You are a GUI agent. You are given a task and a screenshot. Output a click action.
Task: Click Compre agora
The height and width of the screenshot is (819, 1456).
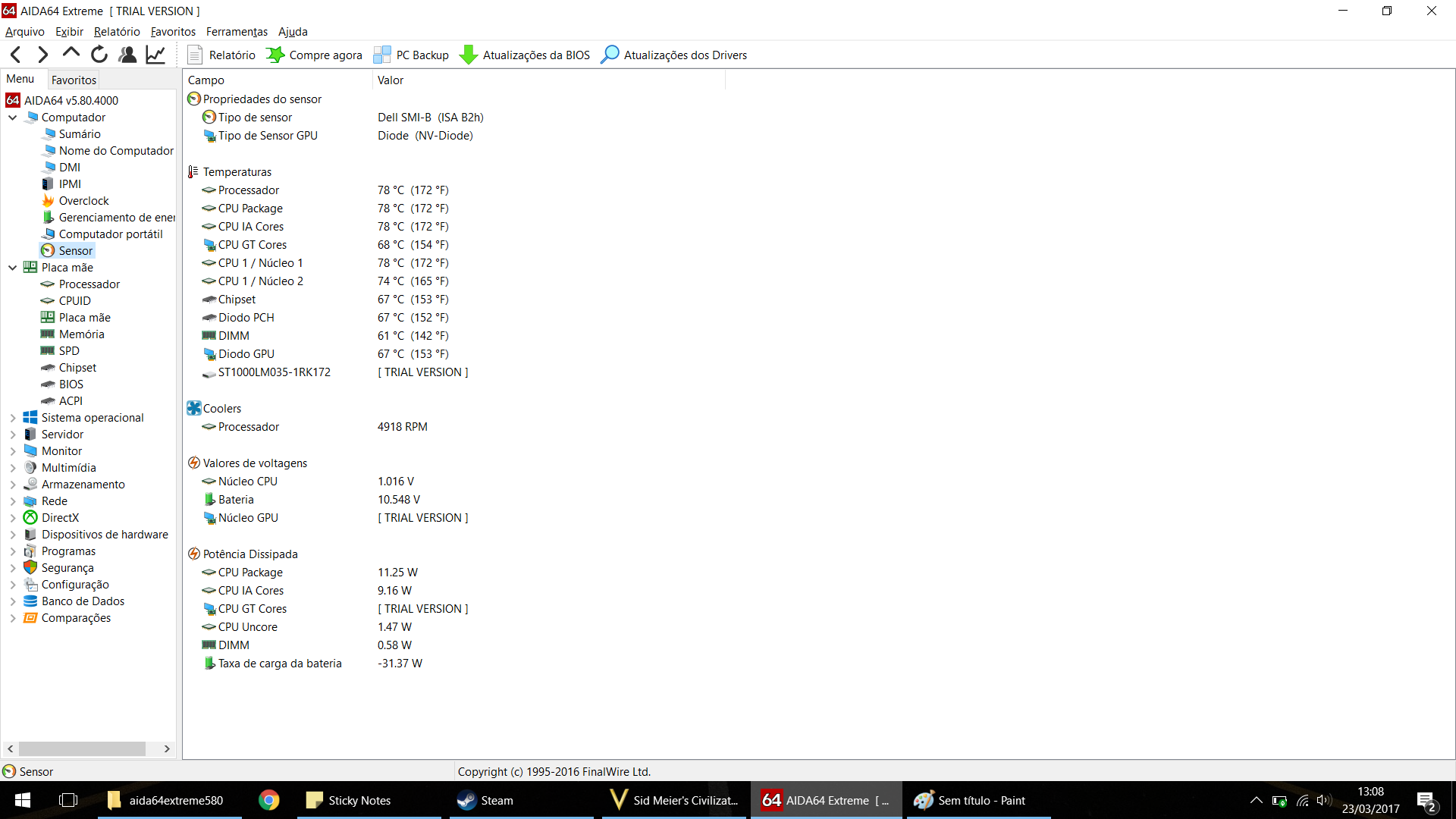point(315,55)
